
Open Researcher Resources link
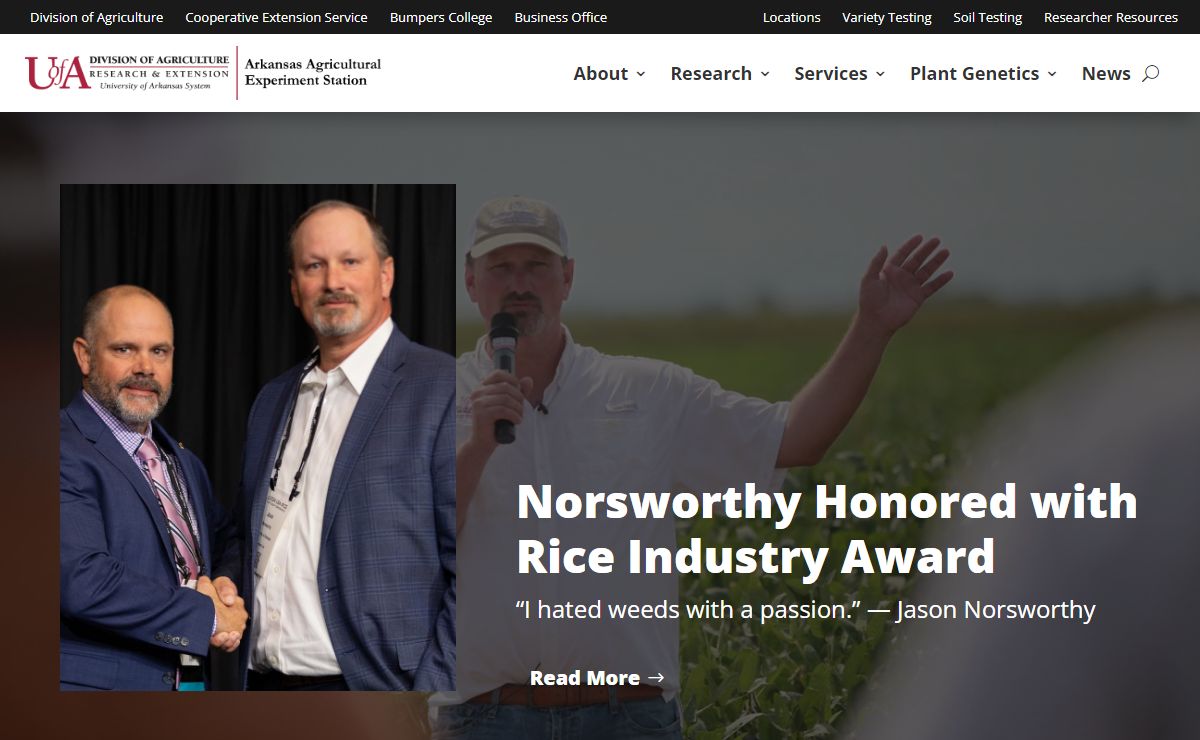tap(1111, 17)
